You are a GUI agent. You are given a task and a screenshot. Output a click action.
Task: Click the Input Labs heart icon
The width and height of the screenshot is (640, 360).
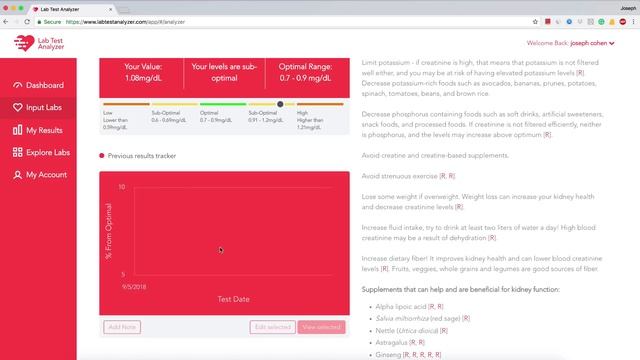tap(17, 107)
